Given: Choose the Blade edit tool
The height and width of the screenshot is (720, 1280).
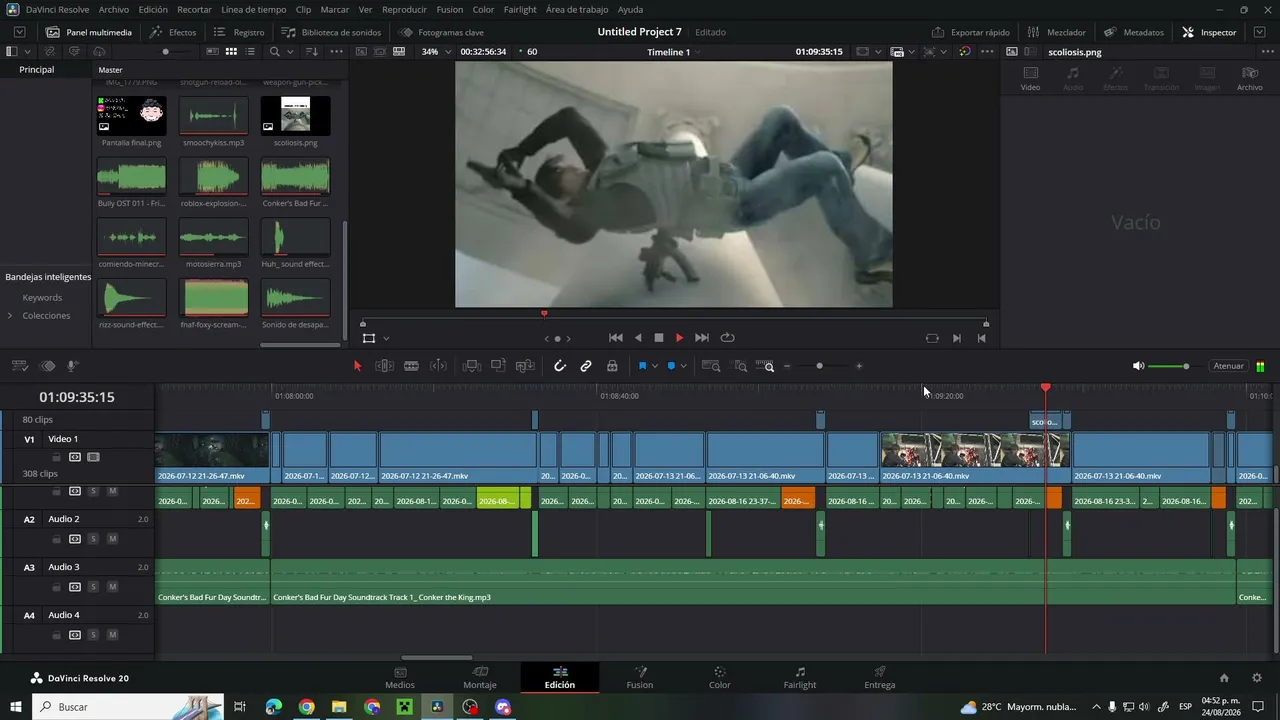Looking at the screenshot, I should (411, 366).
